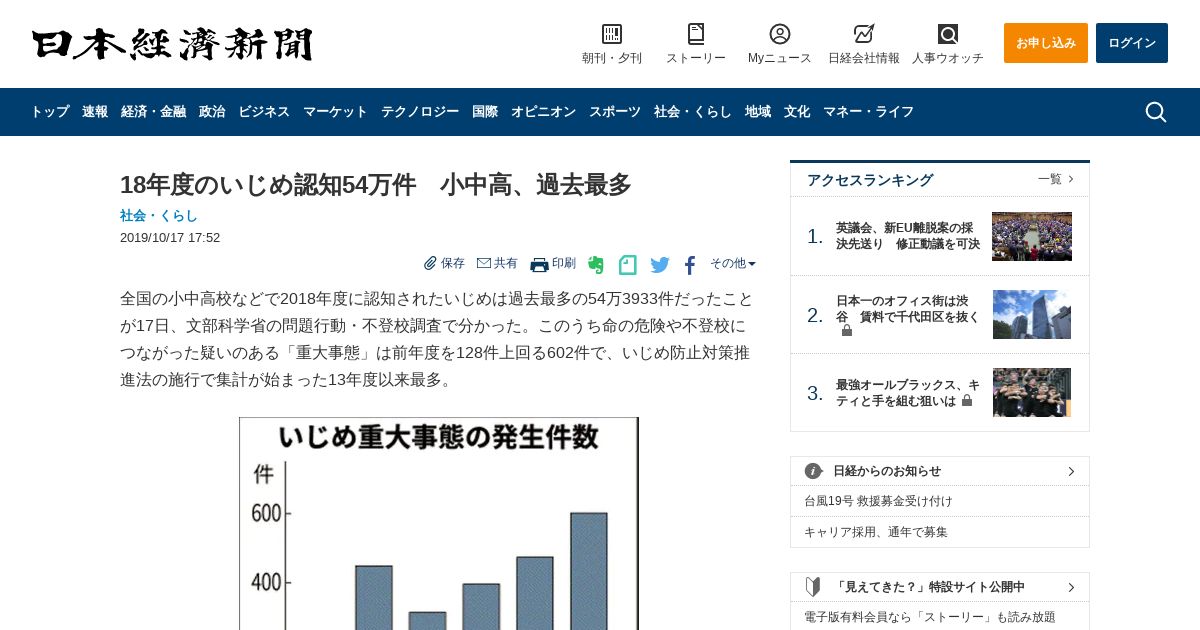The width and height of the screenshot is (1200, 630).
Task: Open the 文化 section
Action: [797, 112]
